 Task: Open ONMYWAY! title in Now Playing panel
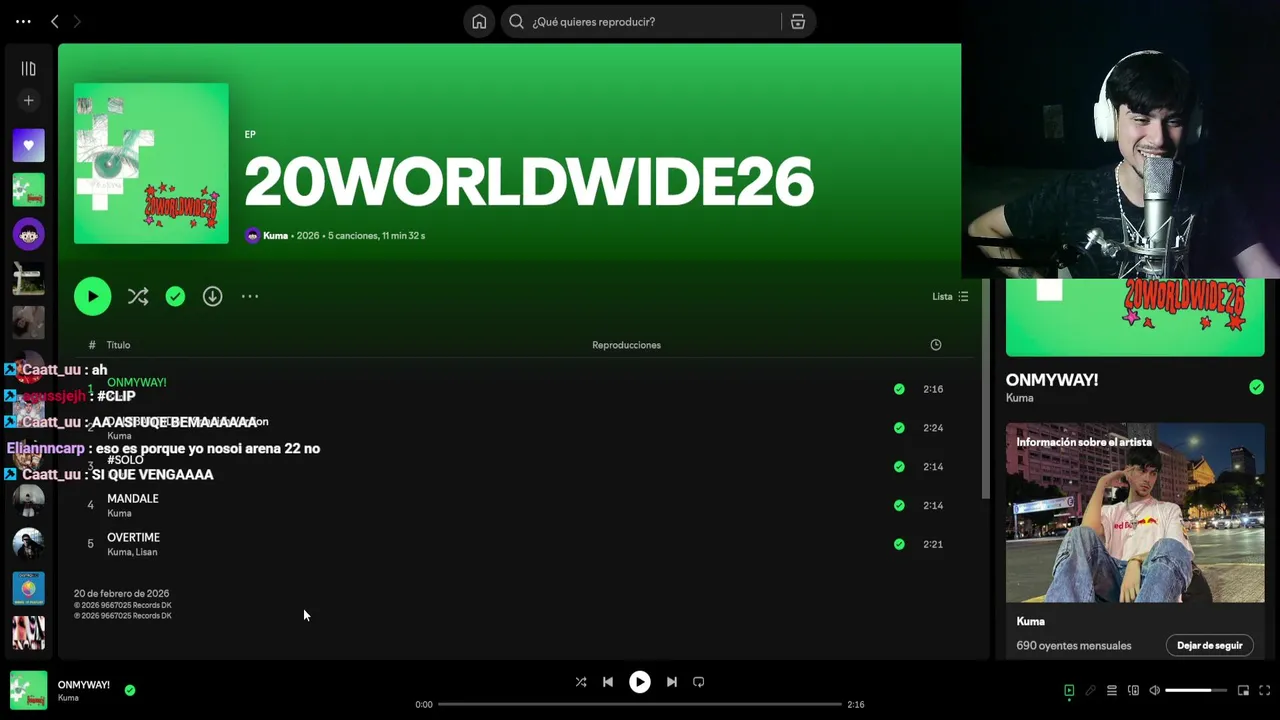click(x=1052, y=380)
